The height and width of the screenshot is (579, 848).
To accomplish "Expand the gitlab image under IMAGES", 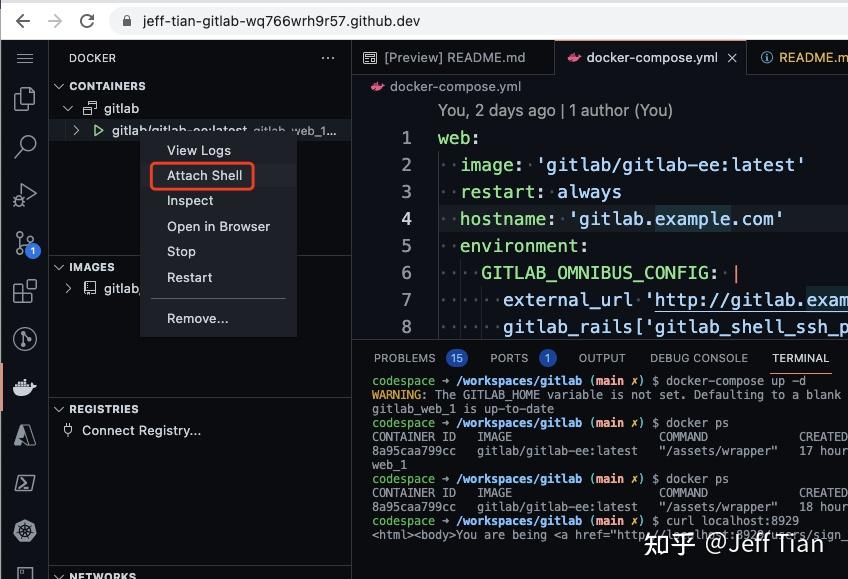I will (x=66, y=288).
